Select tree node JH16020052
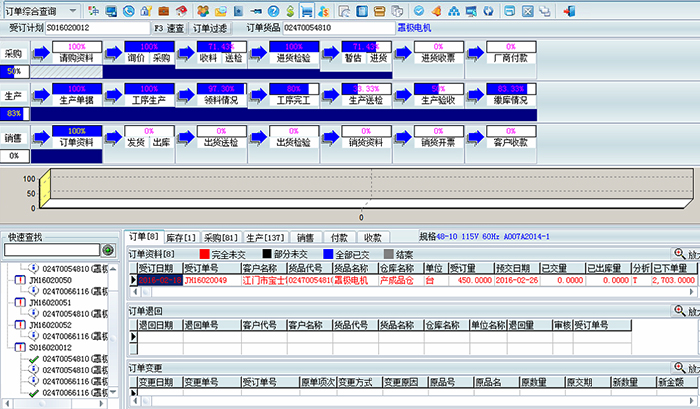The height and width of the screenshot is (409, 700). (x=50, y=325)
